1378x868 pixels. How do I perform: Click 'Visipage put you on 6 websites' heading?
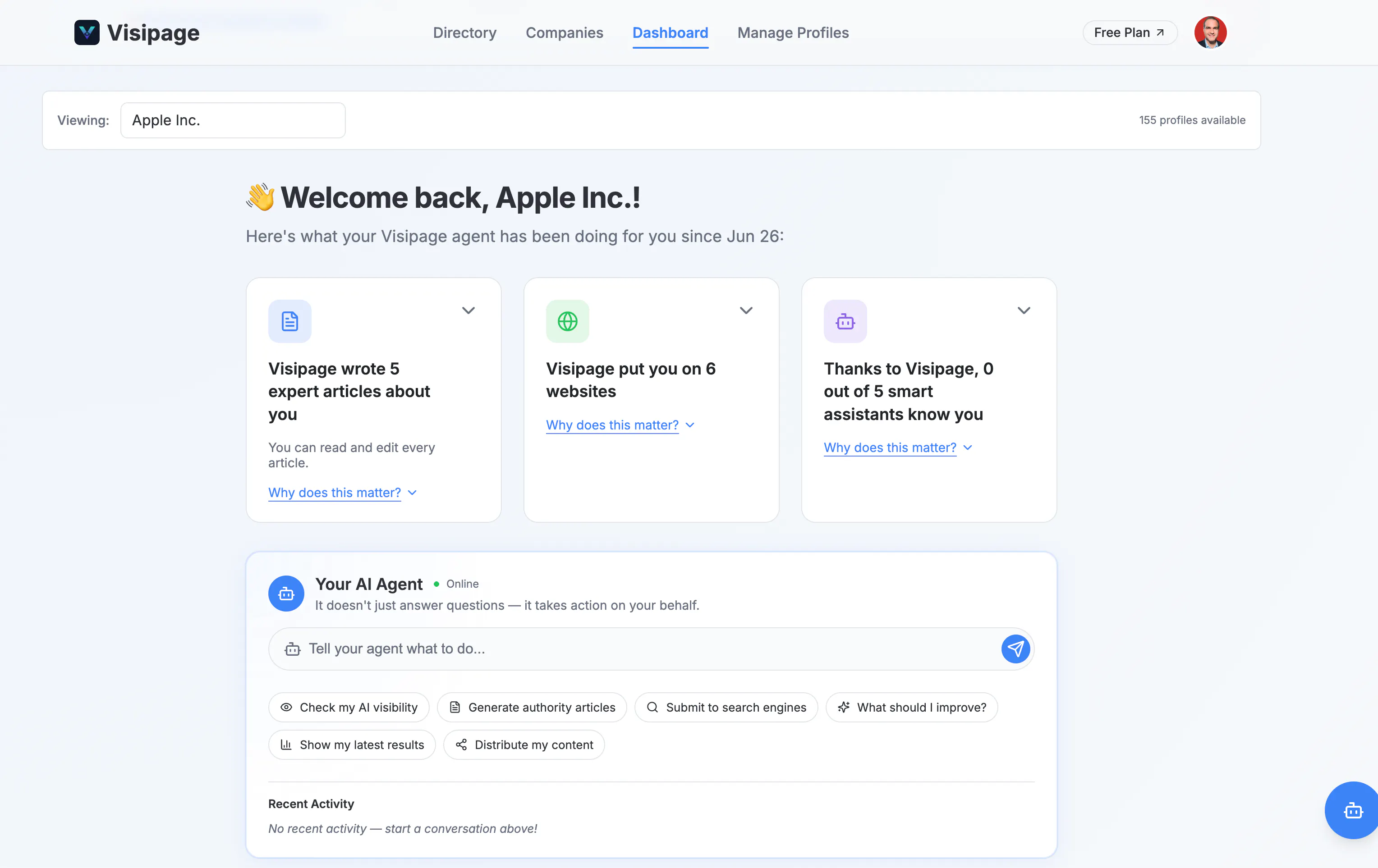631,380
